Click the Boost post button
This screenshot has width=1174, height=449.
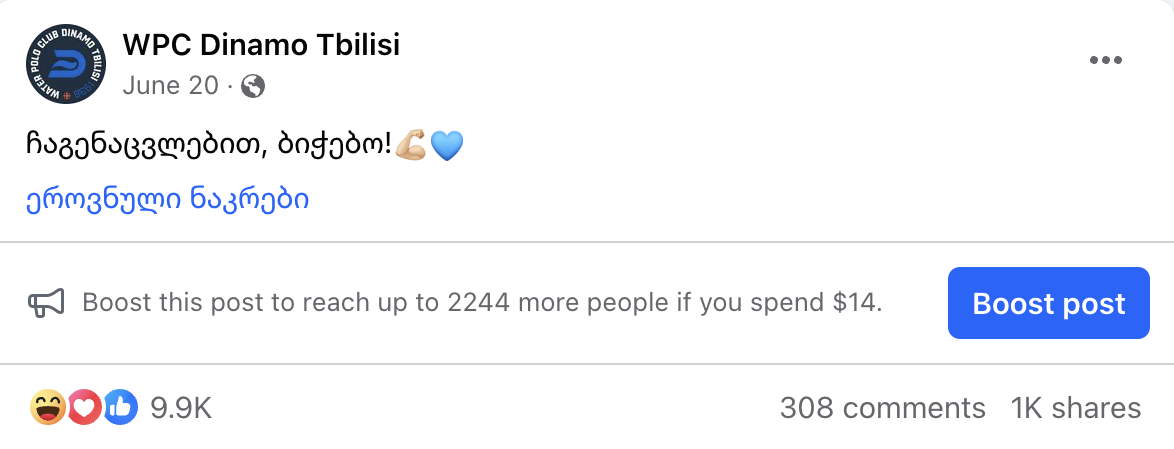click(x=1048, y=303)
